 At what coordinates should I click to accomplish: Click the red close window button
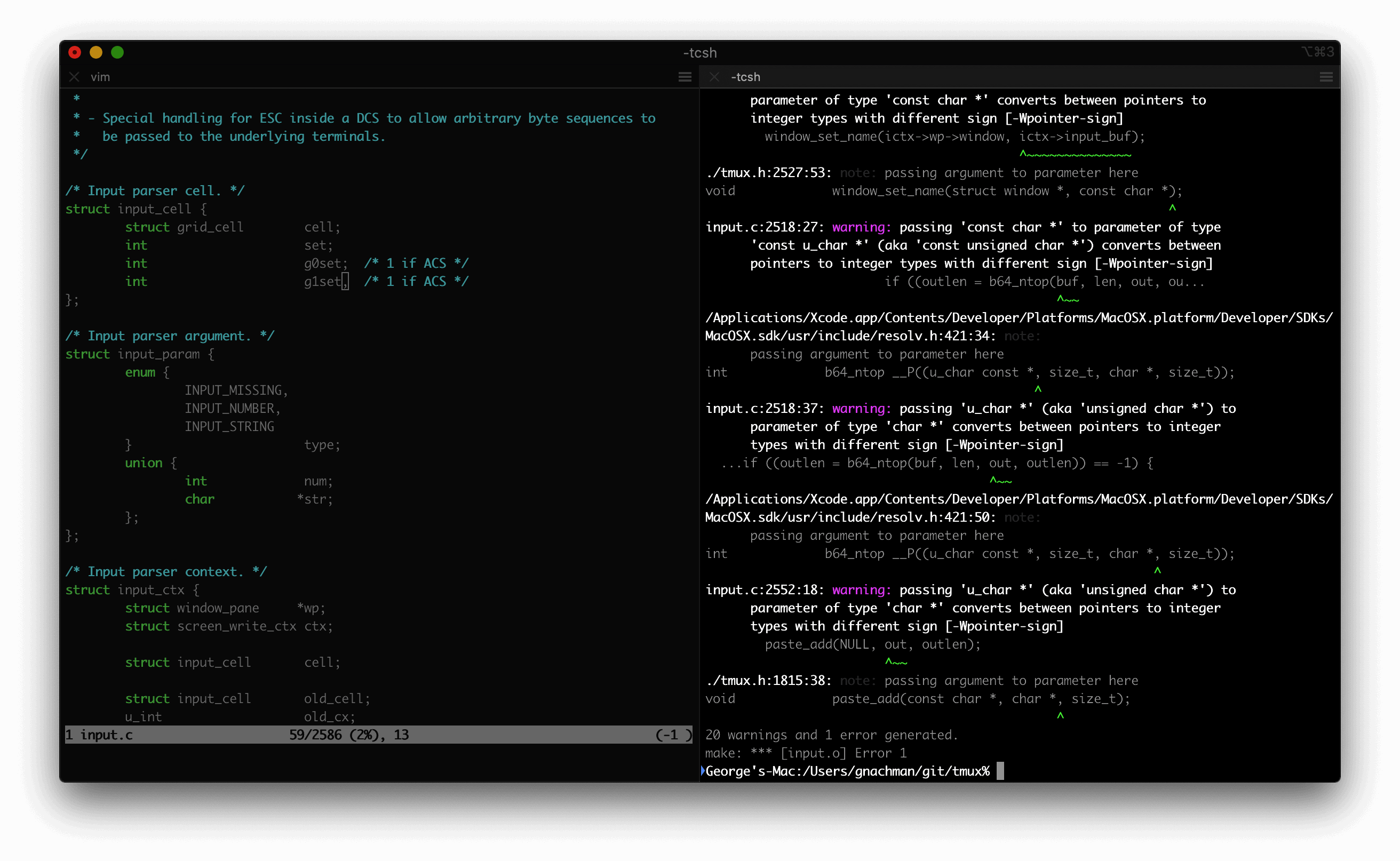(x=75, y=52)
